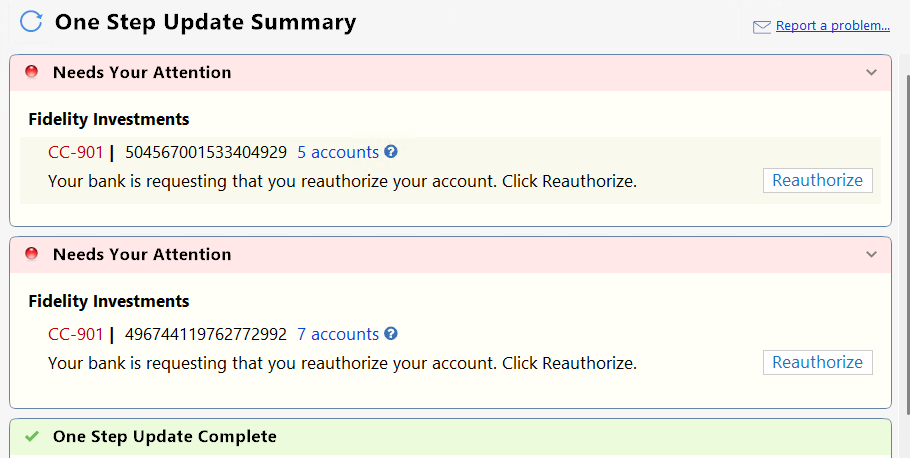Click the help icon next to 7 accounts
This screenshot has height=458, width=910.
click(391, 334)
